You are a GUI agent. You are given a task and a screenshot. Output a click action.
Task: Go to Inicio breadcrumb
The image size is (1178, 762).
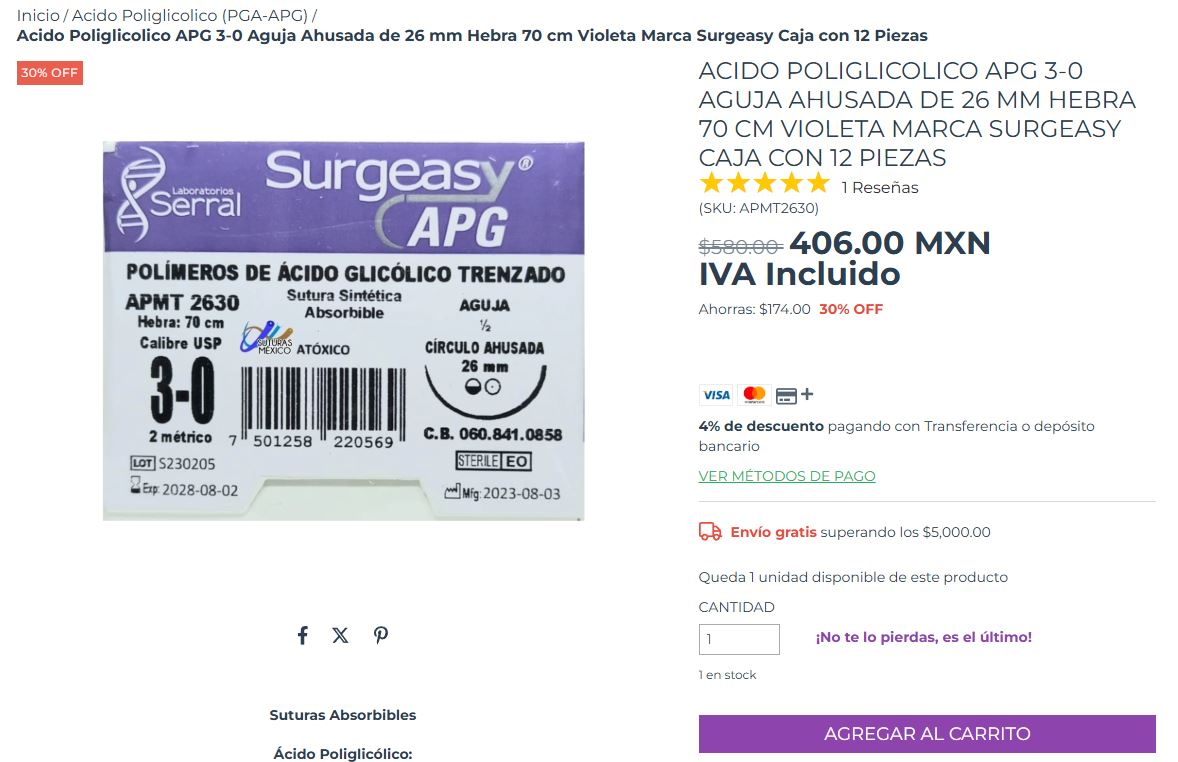(38, 15)
